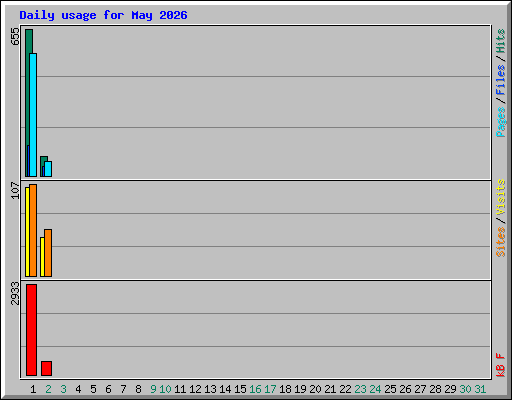Click the 655 value on the top axis
Screen dimensions: 512x400
point(15,37)
